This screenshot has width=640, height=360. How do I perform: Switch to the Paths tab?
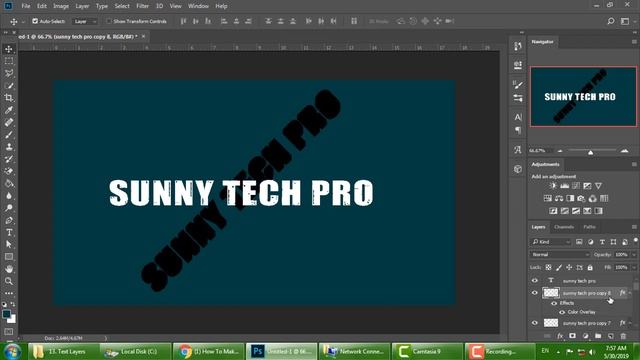(589, 227)
